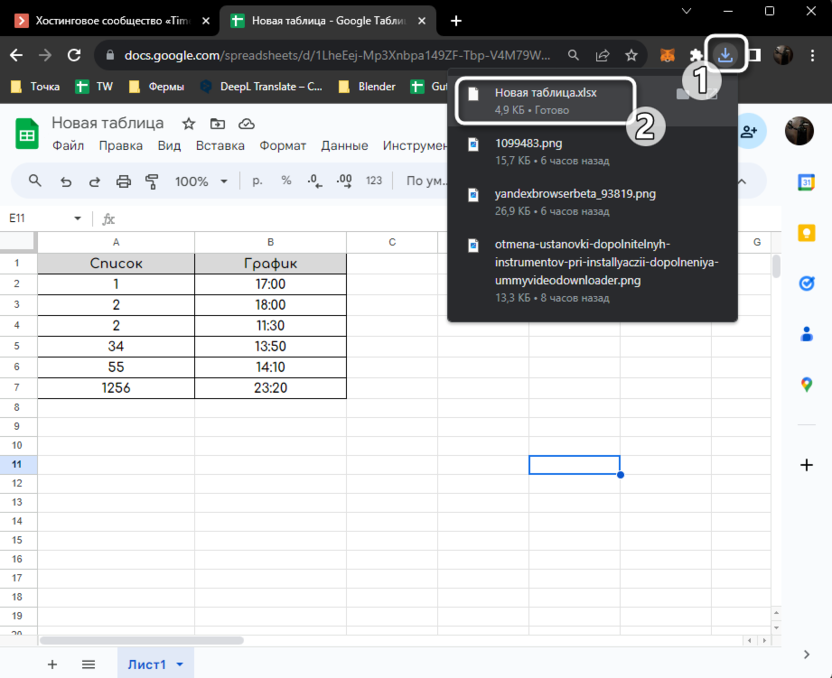
Task: Open downloaded file Новая таблица.xlsx
Action: (545, 93)
